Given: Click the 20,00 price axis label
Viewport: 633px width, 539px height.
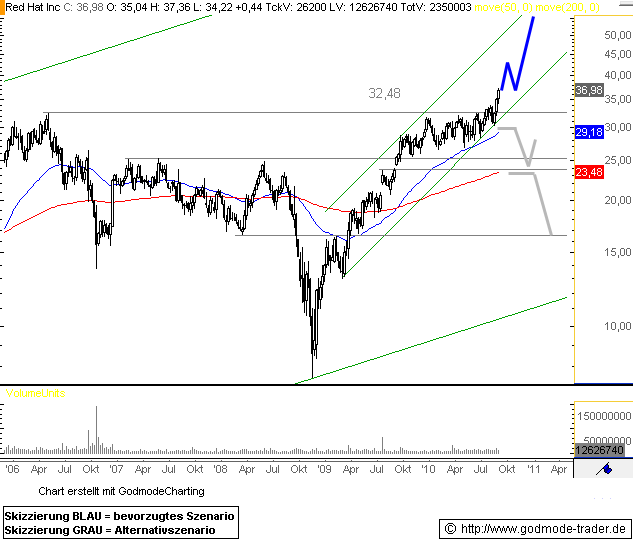Looking at the screenshot, I should coord(617,200).
